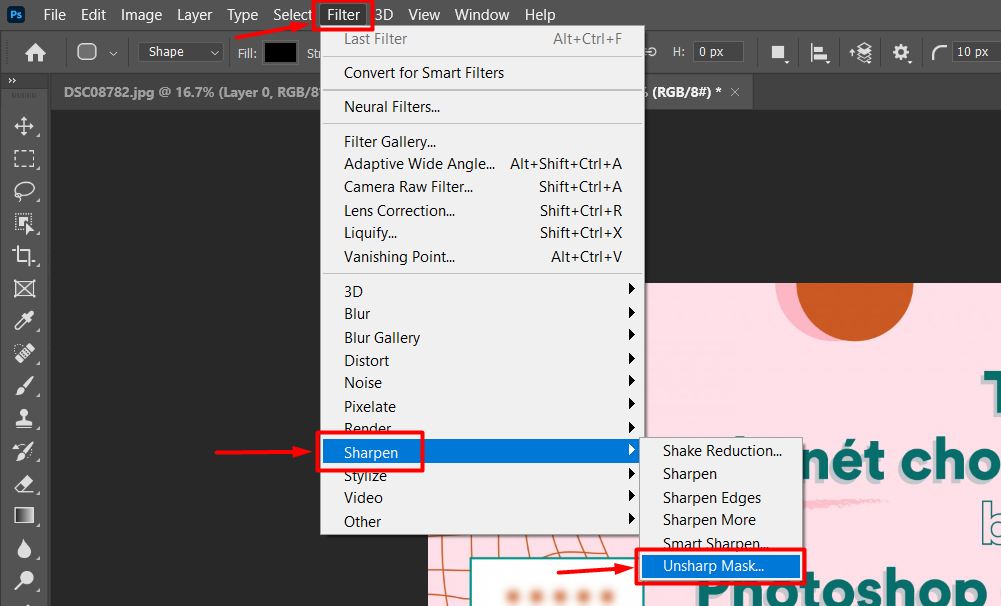Open the Window menu
This screenshot has width=1001, height=606.
point(481,15)
